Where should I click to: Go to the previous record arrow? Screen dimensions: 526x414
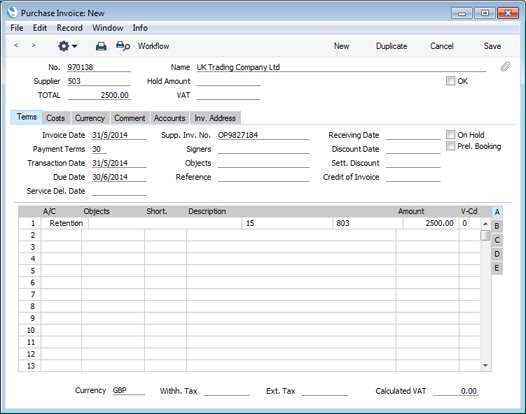(x=16, y=45)
